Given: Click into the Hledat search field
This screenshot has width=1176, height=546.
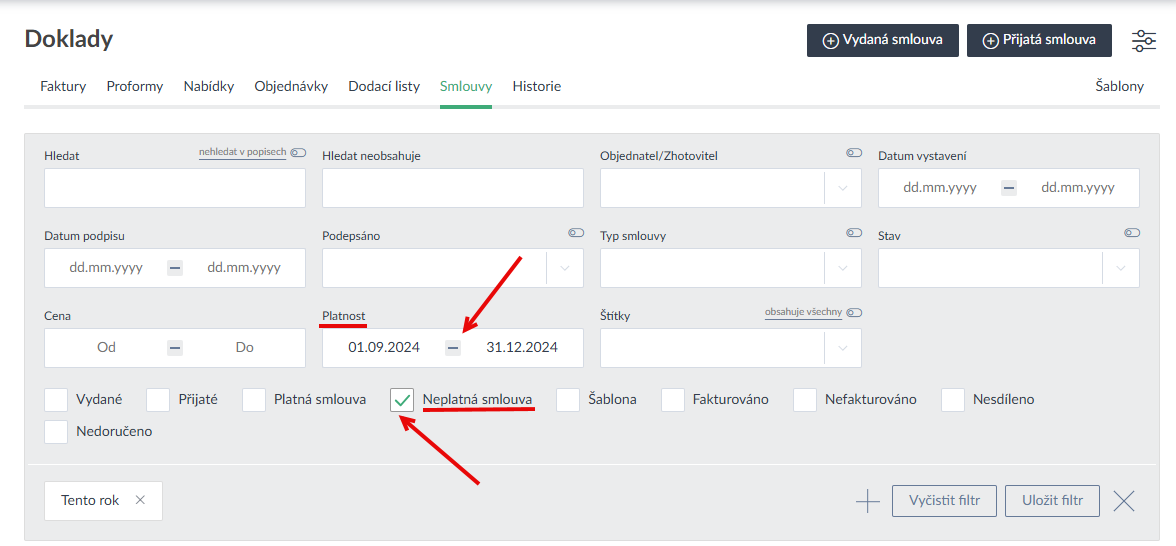Looking at the screenshot, I should click(x=175, y=188).
